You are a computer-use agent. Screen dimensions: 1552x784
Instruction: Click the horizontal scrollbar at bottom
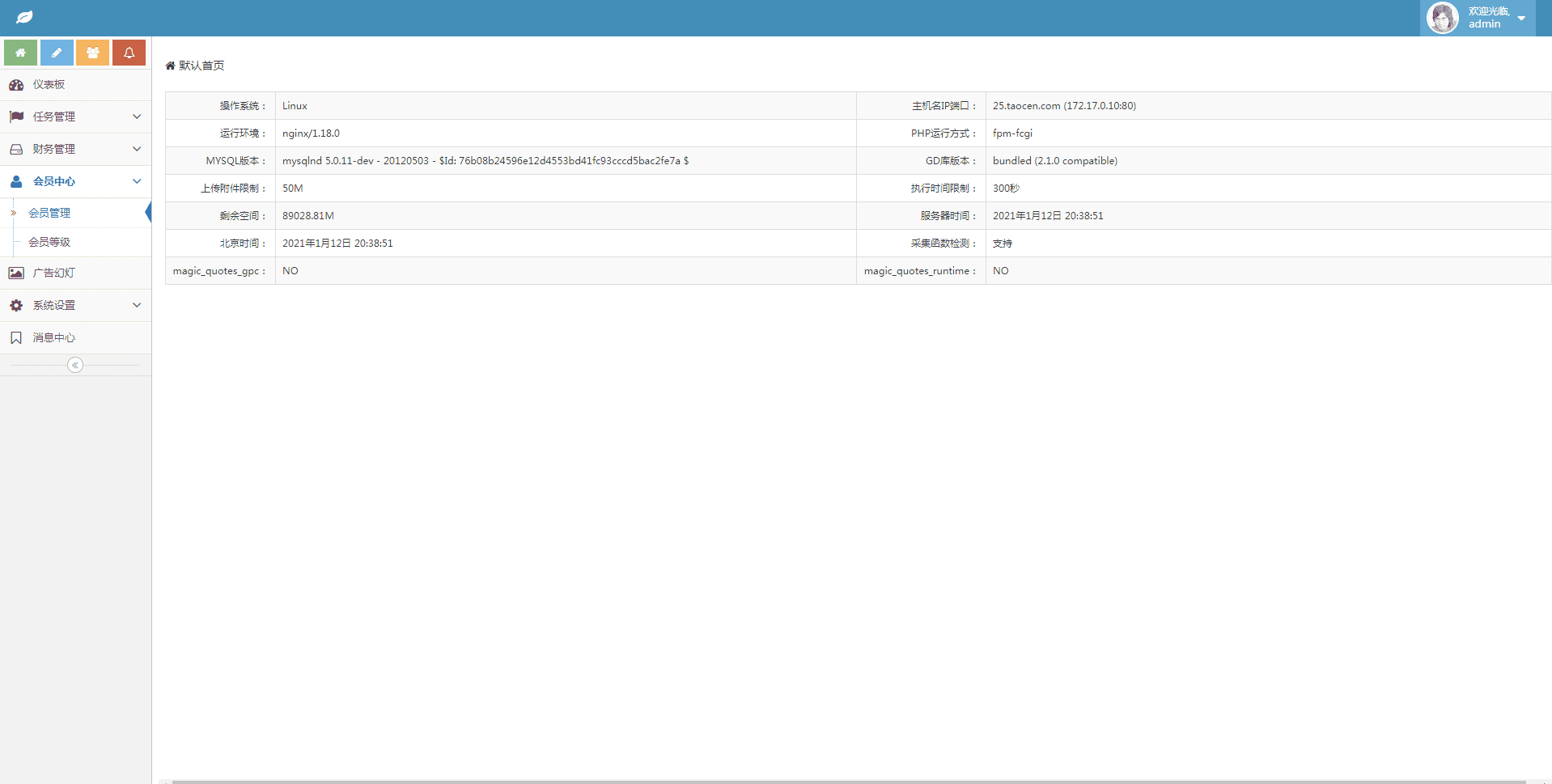coord(848,781)
